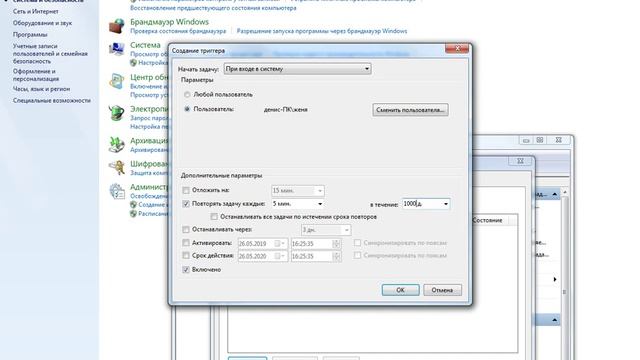Image resolution: width=640 pixels, height=360 pixels.
Task: Open the Administrative Tools icon
Action: coord(116,191)
